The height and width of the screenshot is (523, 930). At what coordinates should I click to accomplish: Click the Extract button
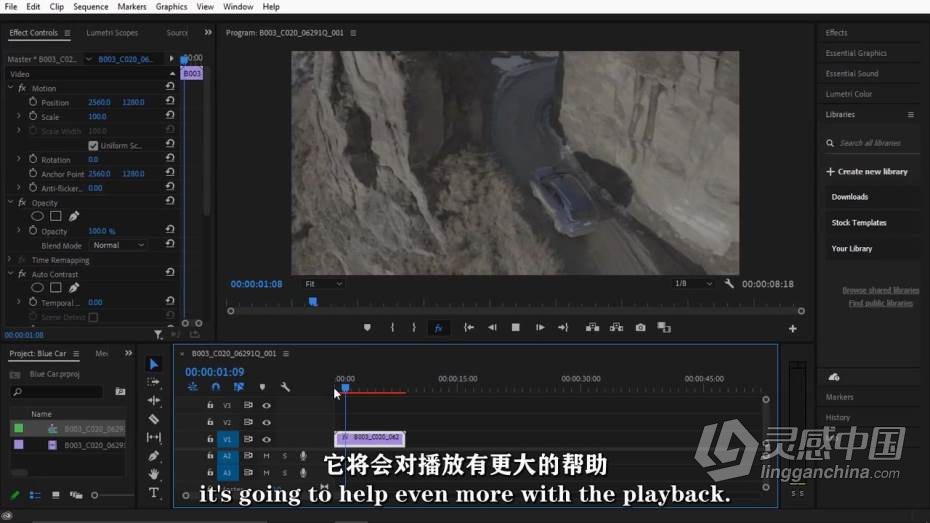pyautogui.click(x=616, y=327)
